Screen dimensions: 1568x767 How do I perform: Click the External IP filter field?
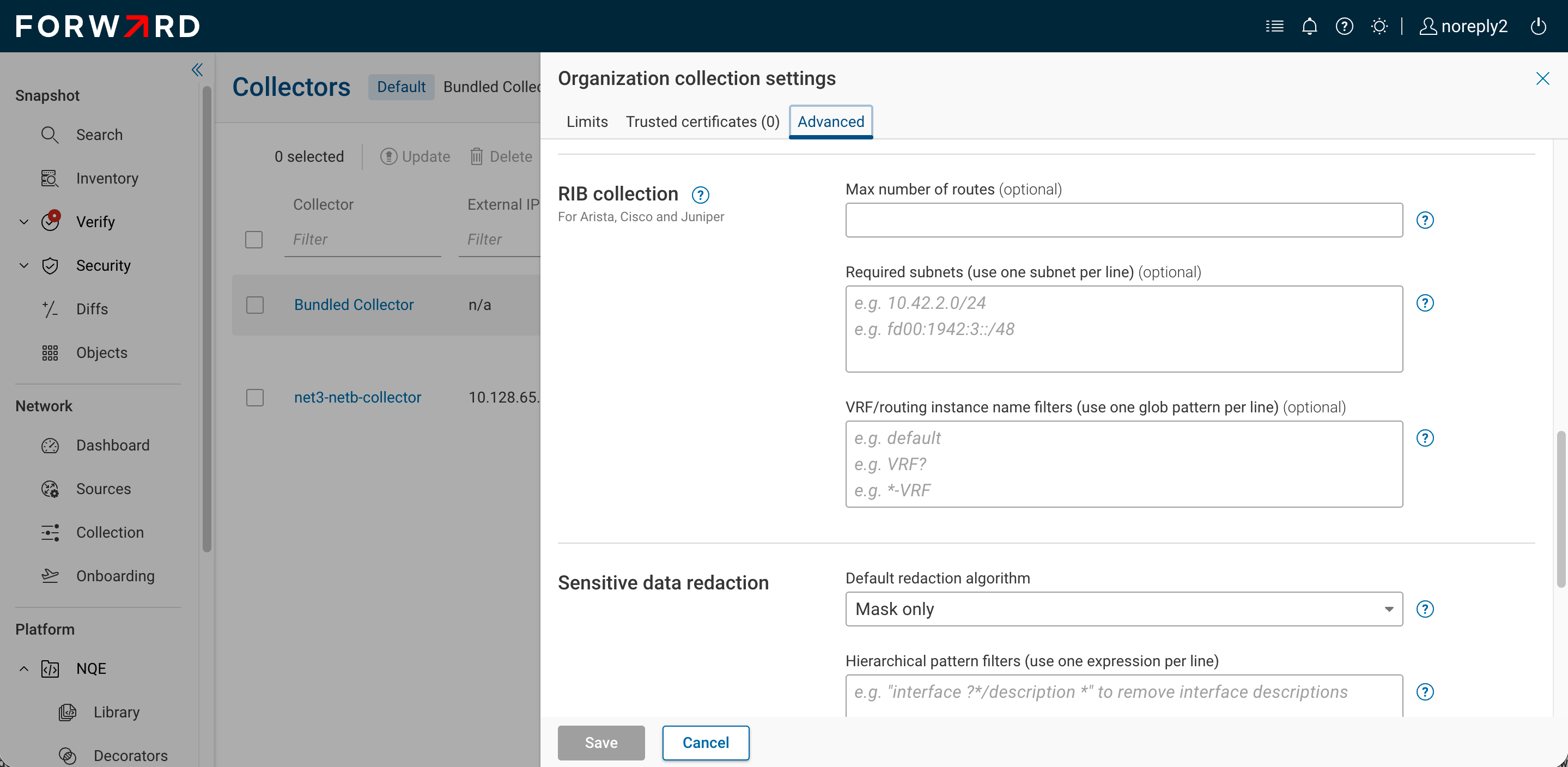pyautogui.click(x=499, y=240)
